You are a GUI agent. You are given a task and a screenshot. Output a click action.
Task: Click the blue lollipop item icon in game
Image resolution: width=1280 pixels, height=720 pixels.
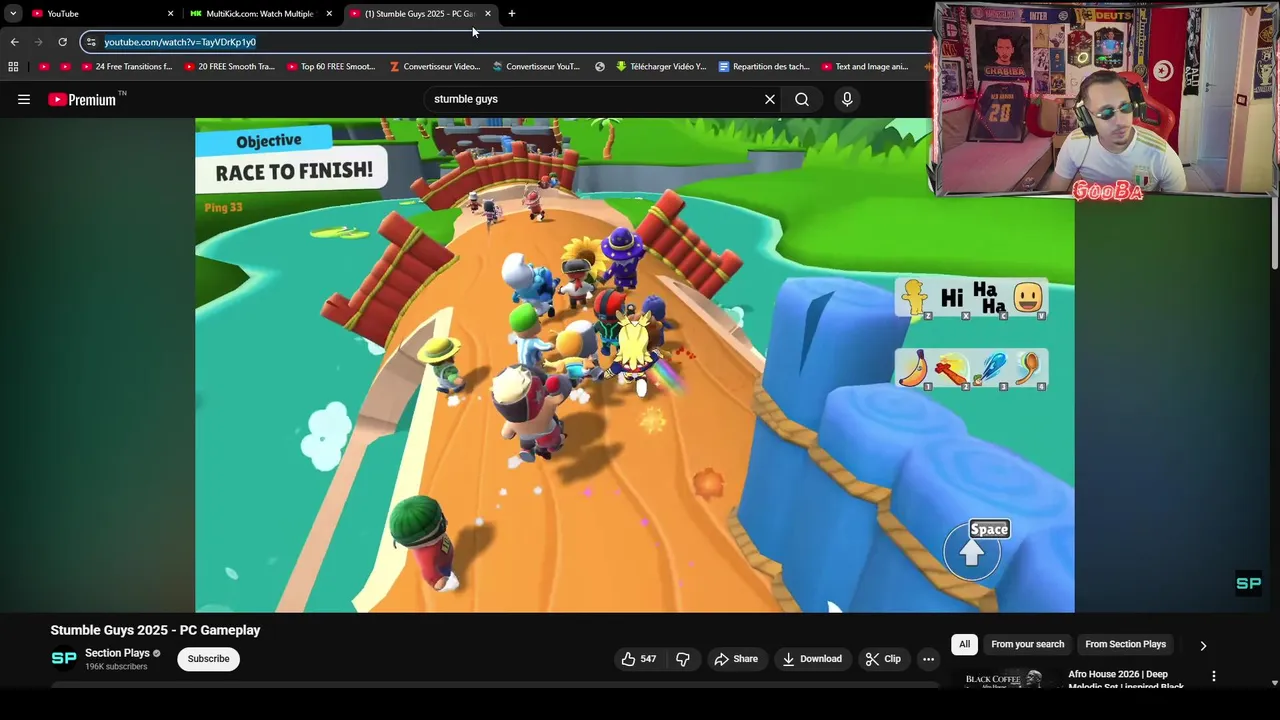[989, 368]
